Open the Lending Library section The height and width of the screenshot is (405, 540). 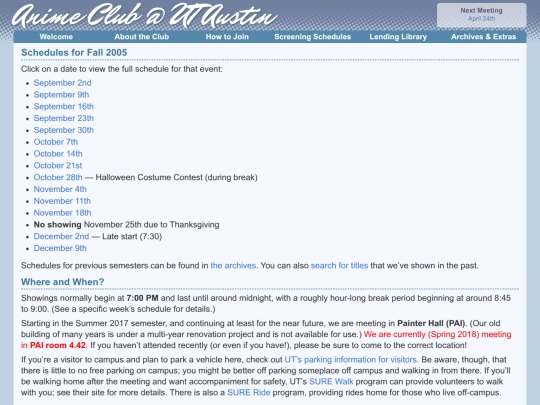click(x=398, y=37)
